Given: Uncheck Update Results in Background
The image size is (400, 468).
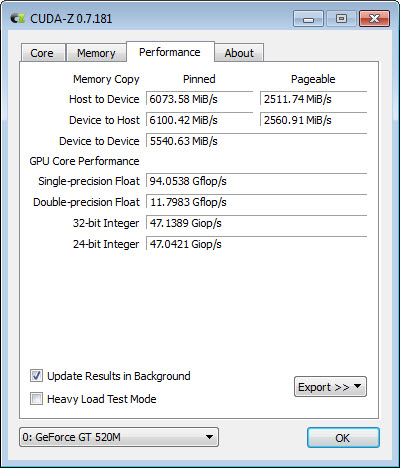Looking at the screenshot, I should (36, 376).
